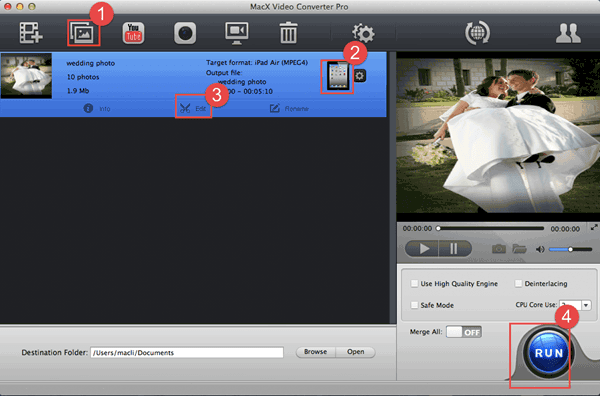This screenshot has height=396, width=600.
Task: Open the Add Photo slideshow tool
Action: 83,34
